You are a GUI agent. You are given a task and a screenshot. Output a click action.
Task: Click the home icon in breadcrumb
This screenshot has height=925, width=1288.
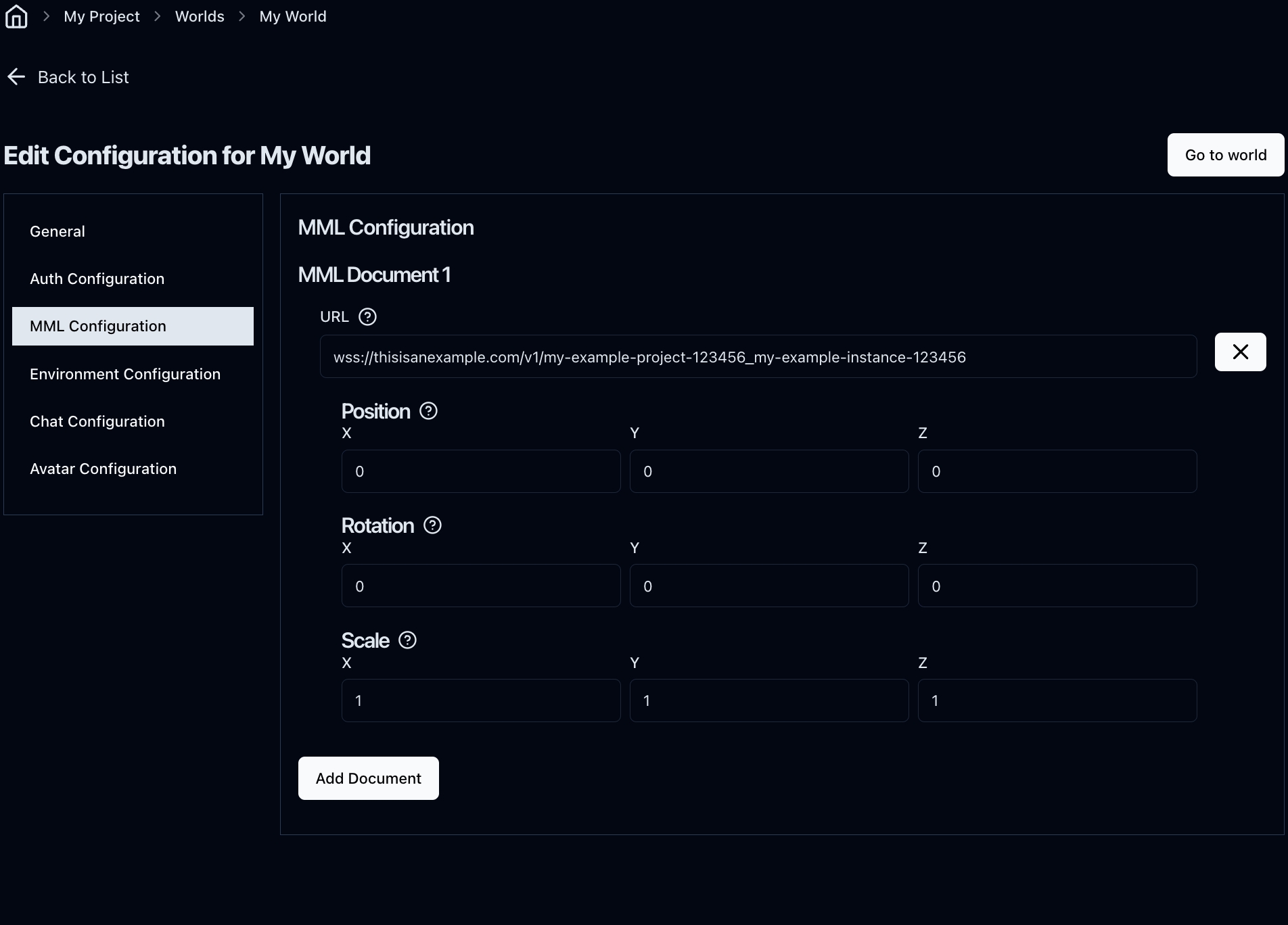click(x=16, y=16)
